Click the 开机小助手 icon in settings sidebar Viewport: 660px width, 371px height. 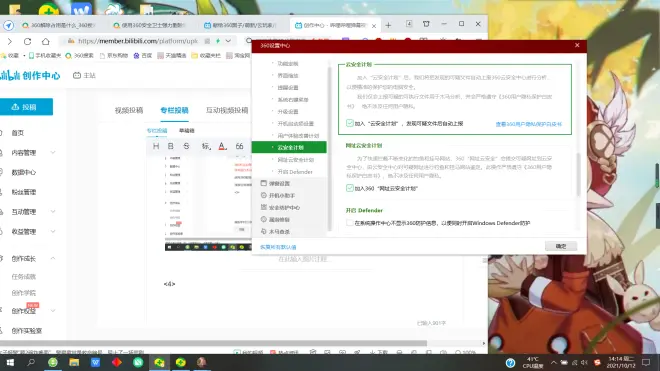263,195
